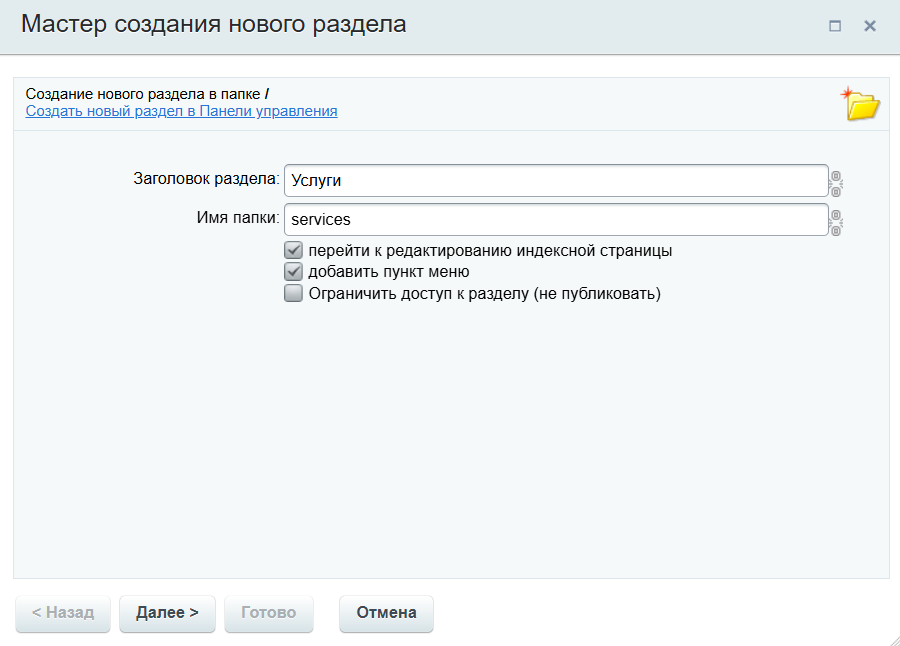900x646 pixels.
Task: Enable 'Ограничить доступ к разделу' checkbox
Action: (293, 293)
